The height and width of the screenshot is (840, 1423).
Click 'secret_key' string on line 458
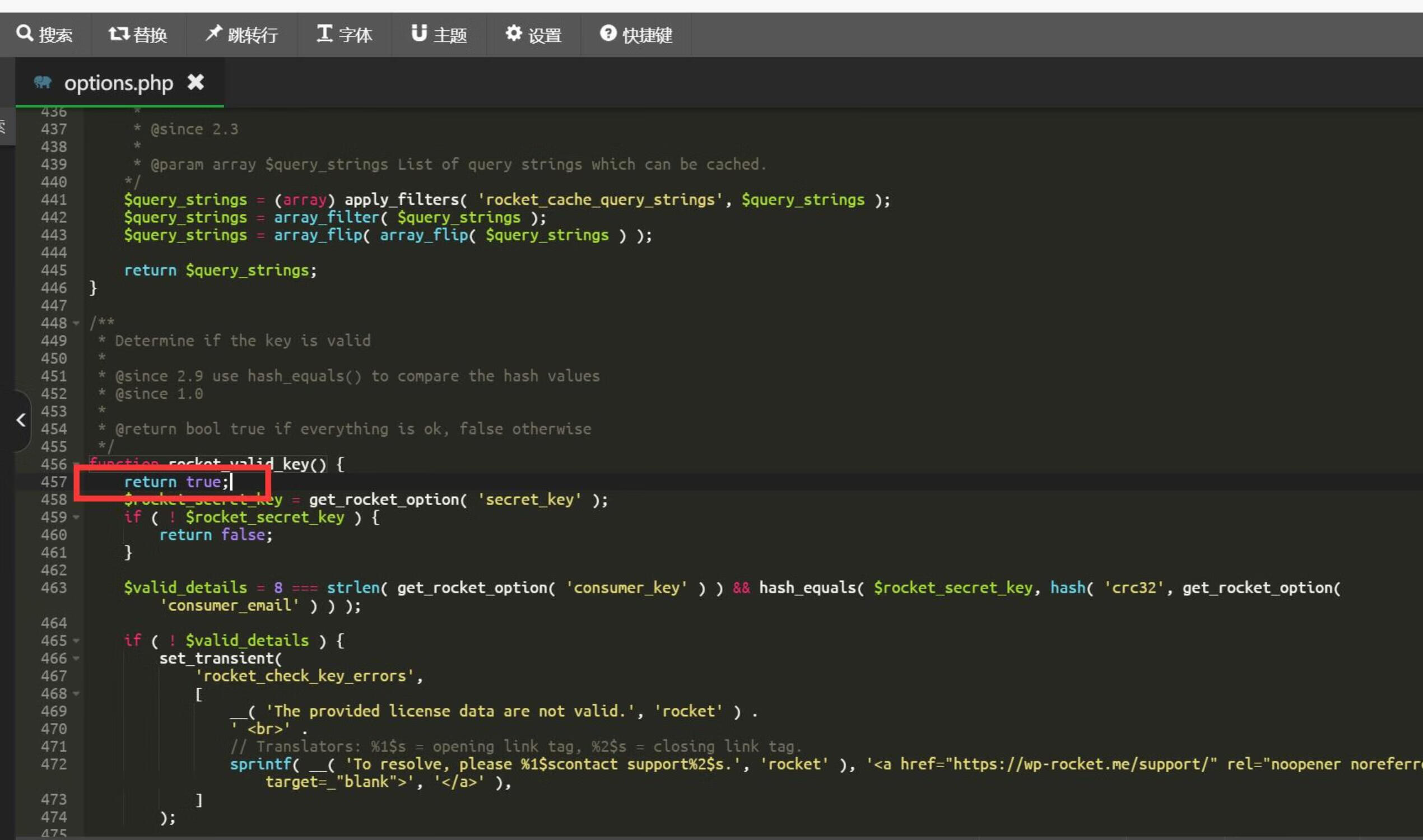(529, 500)
